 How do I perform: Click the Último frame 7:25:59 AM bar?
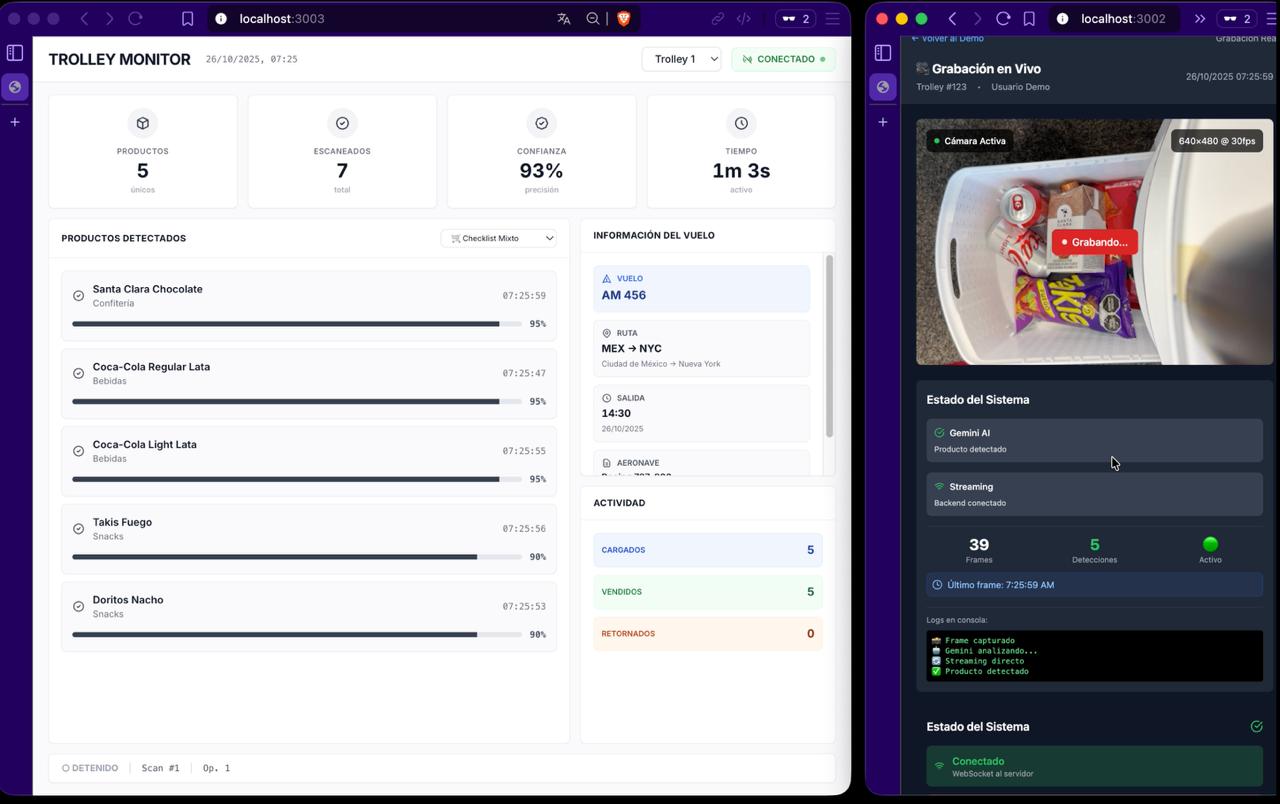pos(1094,585)
